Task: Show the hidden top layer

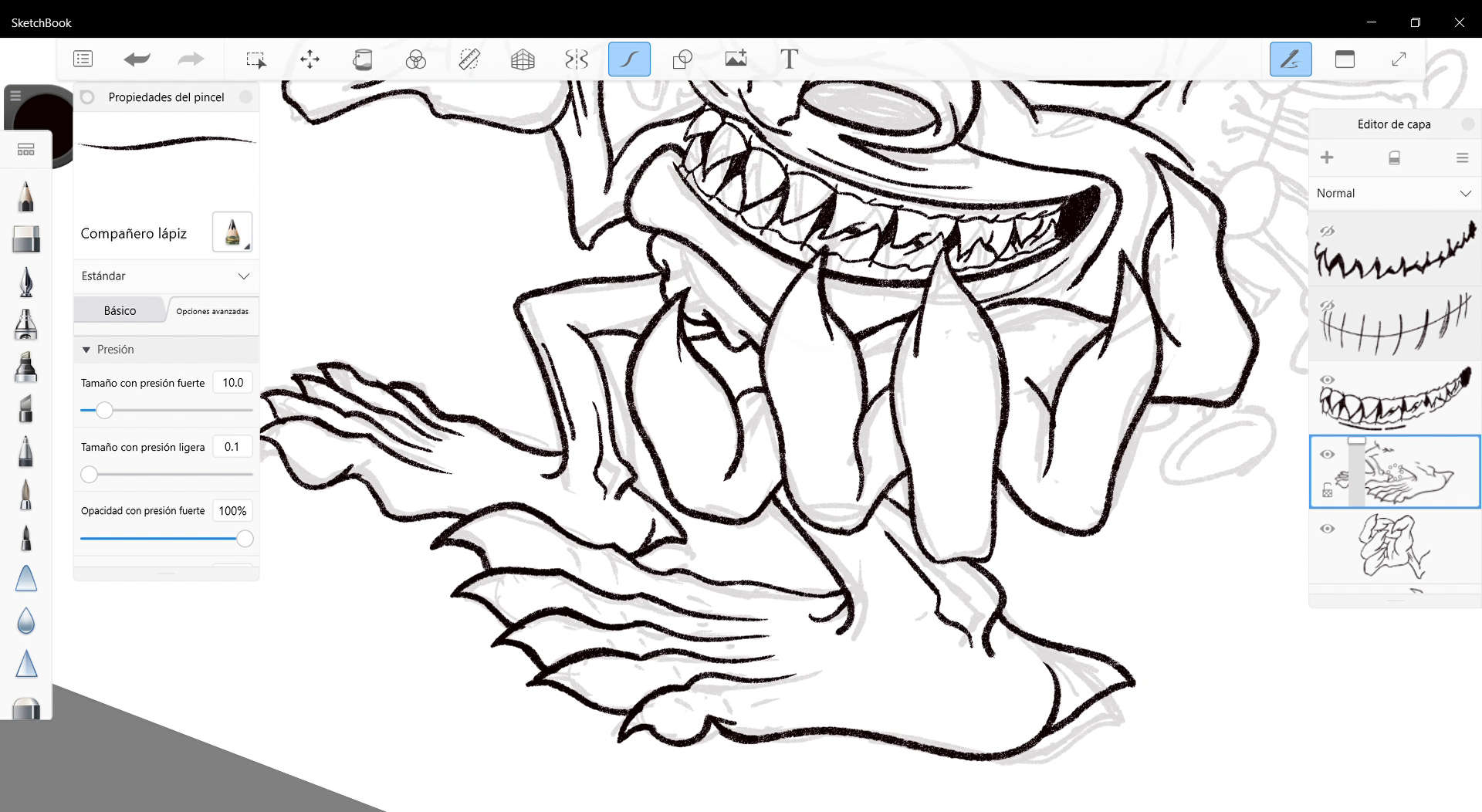Action: point(1327,232)
